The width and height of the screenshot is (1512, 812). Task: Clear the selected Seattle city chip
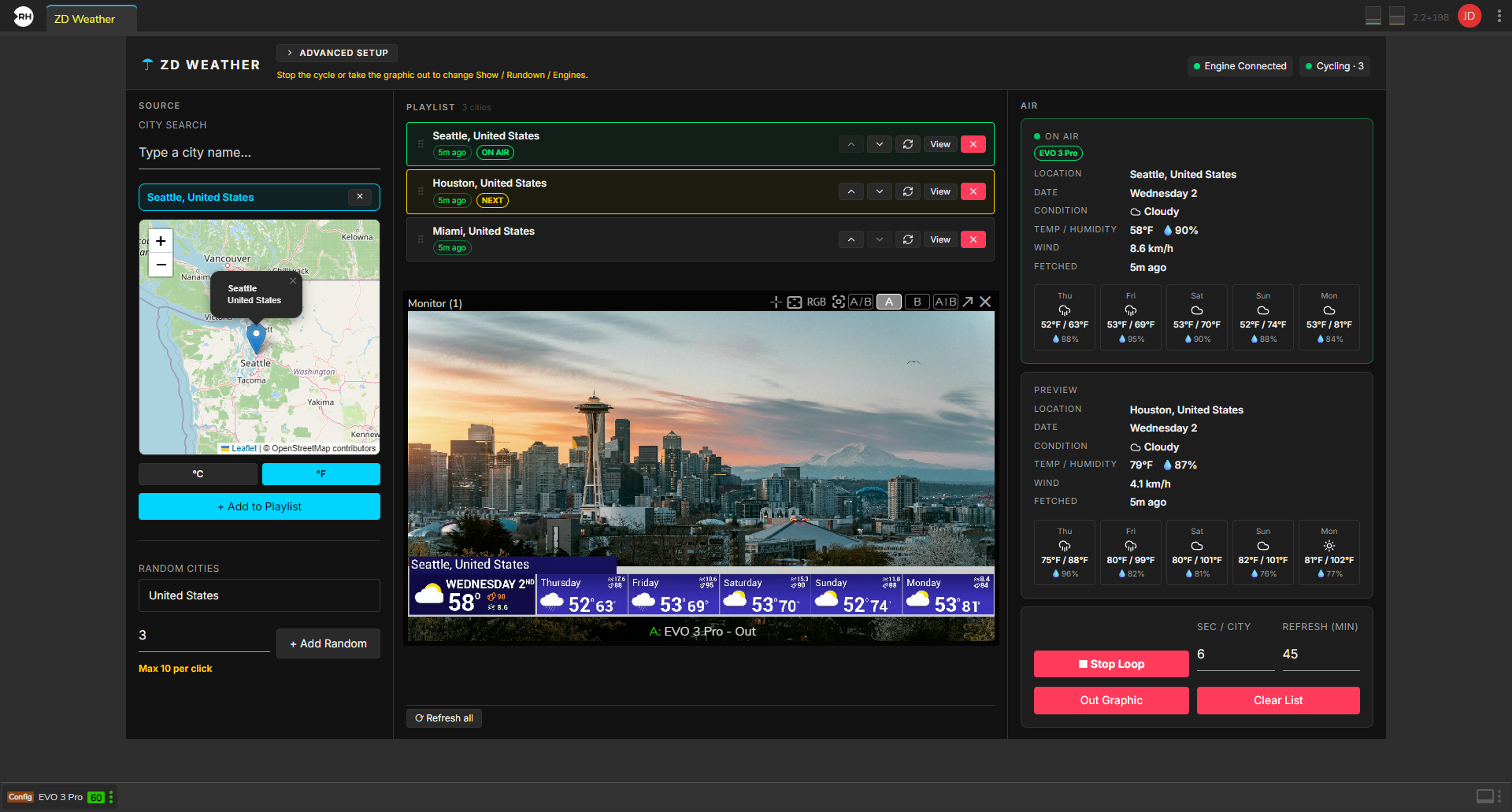click(x=360, y=197)
